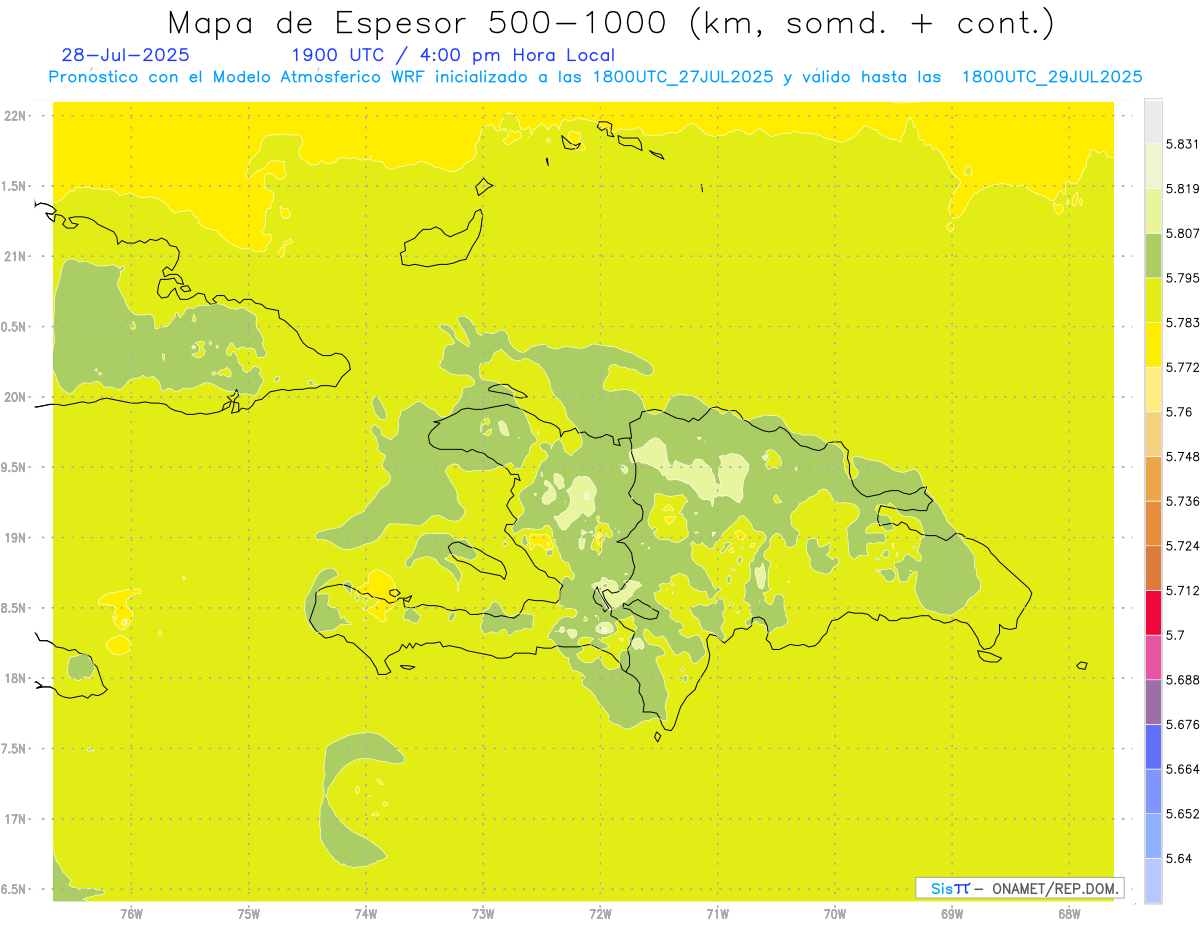1200x927 pixels.
Task: Click the "69W" longitude label
Action: (x=952, y=915)
